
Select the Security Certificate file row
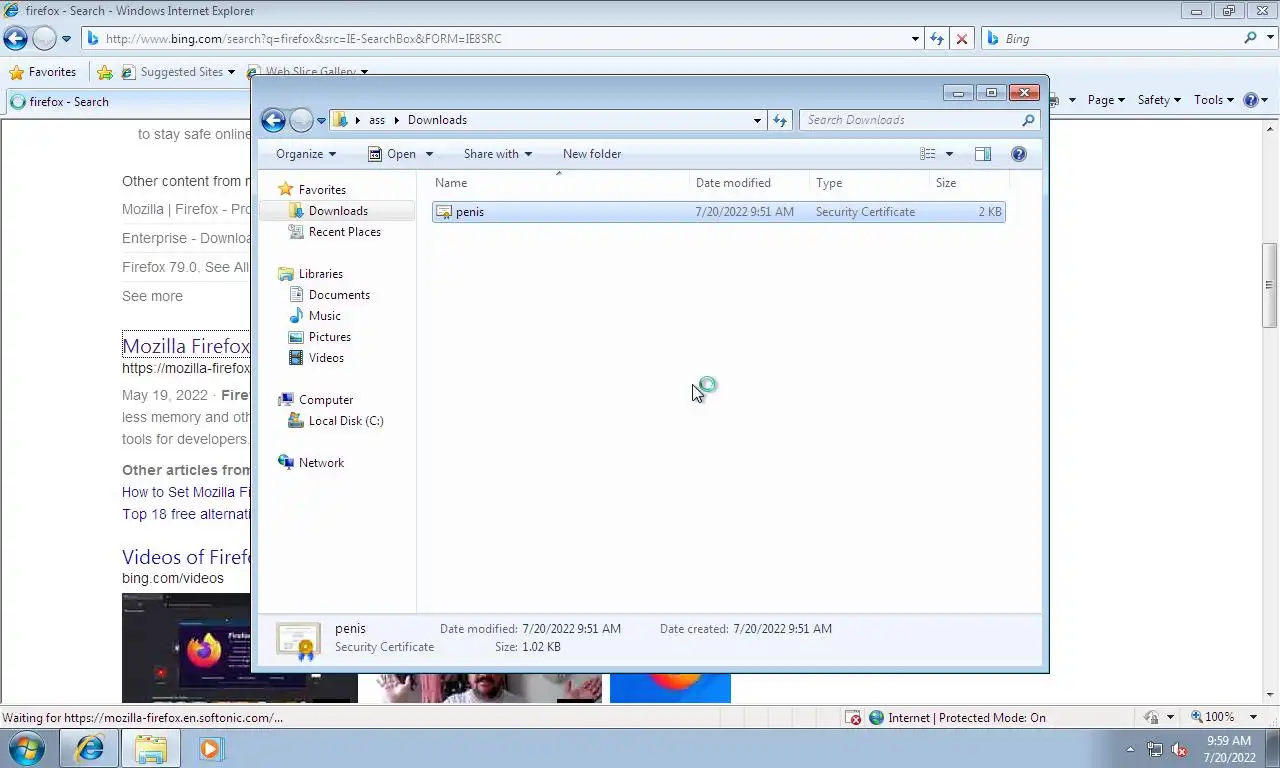(x=718, y=212)
